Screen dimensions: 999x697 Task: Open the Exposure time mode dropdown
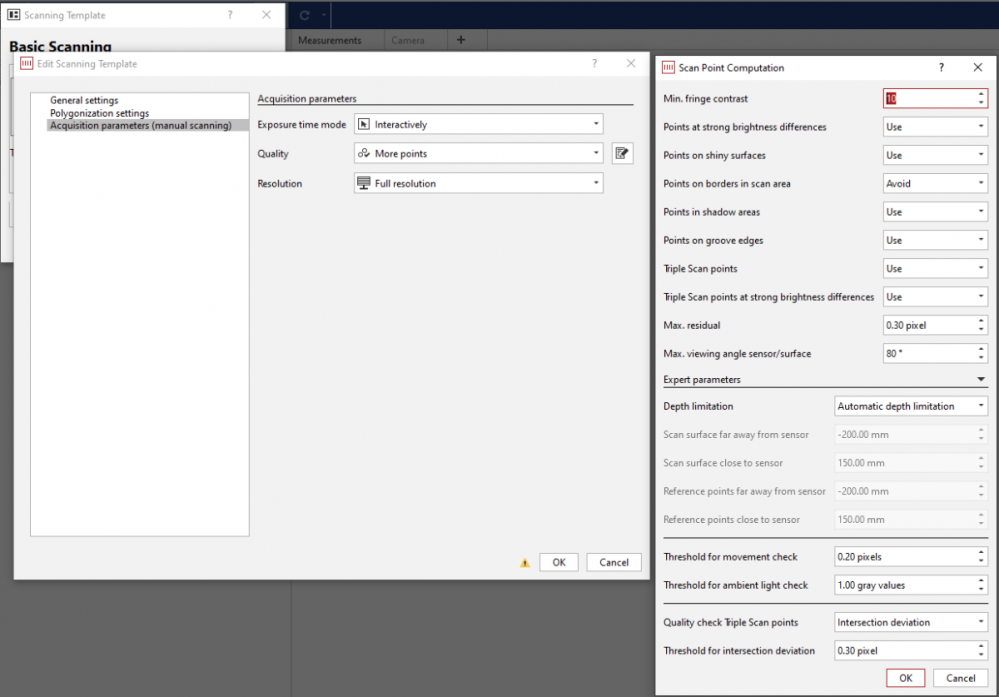click(478, 124)
